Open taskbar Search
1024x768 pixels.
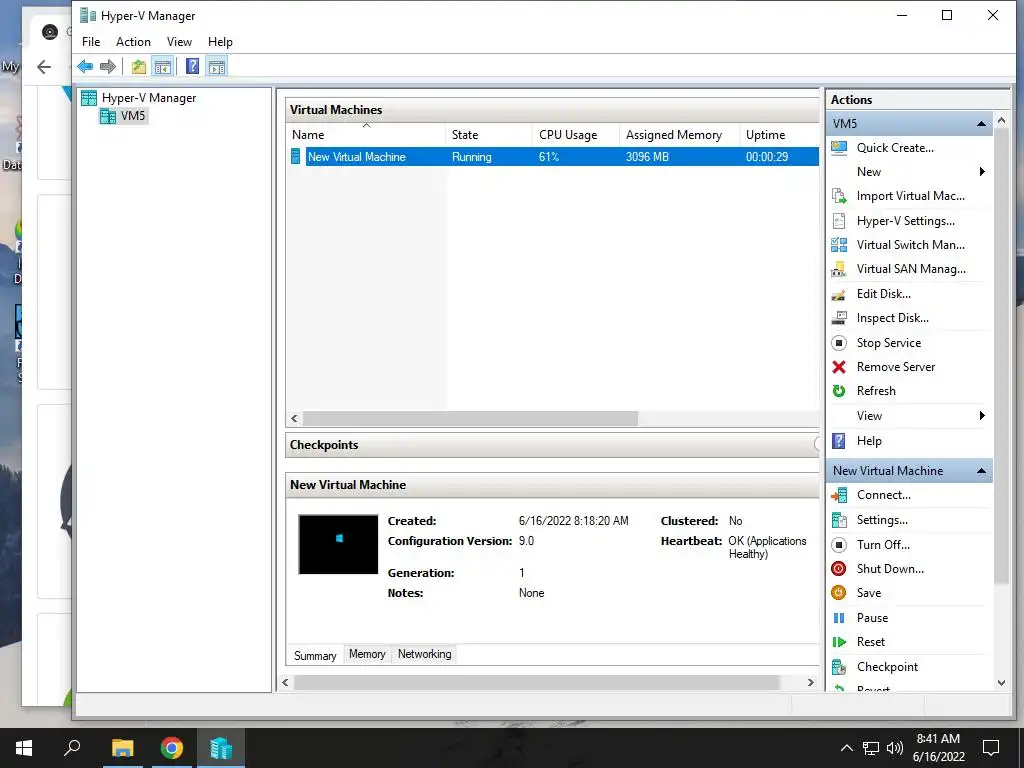pyautogui.click(x=72, y=748)
